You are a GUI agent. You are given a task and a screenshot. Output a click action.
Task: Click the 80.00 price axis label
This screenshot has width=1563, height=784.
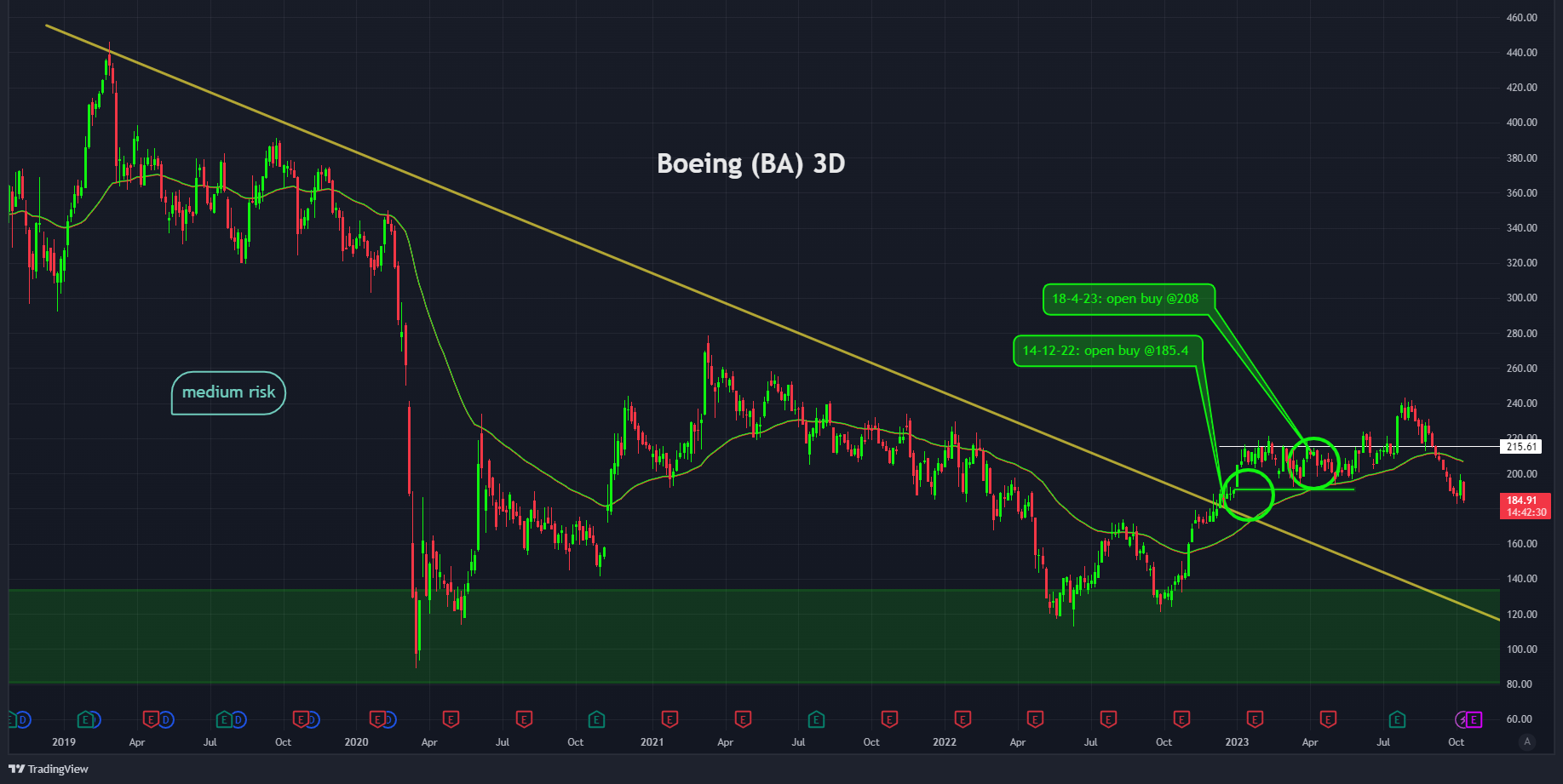1519,684
